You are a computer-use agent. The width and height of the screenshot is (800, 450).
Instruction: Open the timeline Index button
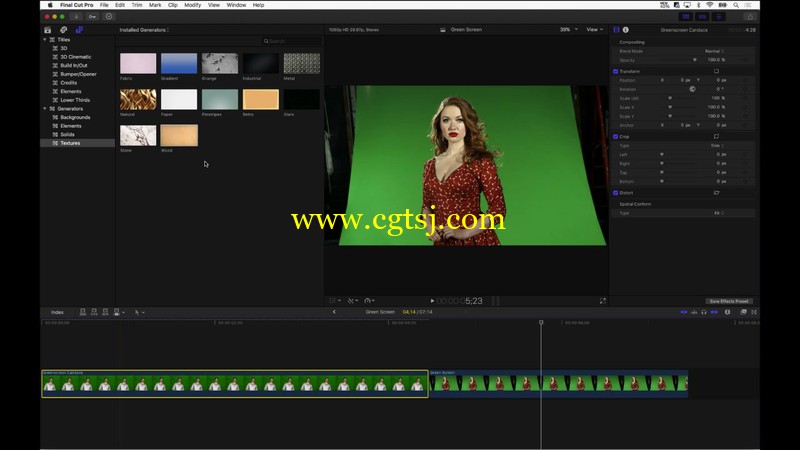pyautogui.click(x=57, y=312)
